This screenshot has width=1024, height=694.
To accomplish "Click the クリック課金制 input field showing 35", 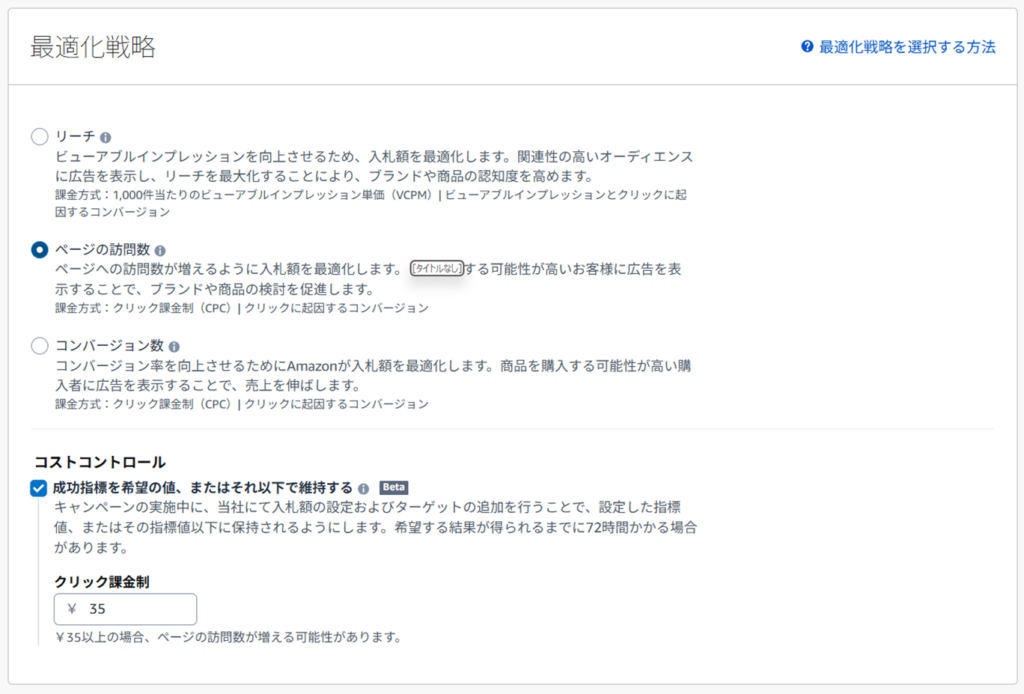I will pos(126,609).
